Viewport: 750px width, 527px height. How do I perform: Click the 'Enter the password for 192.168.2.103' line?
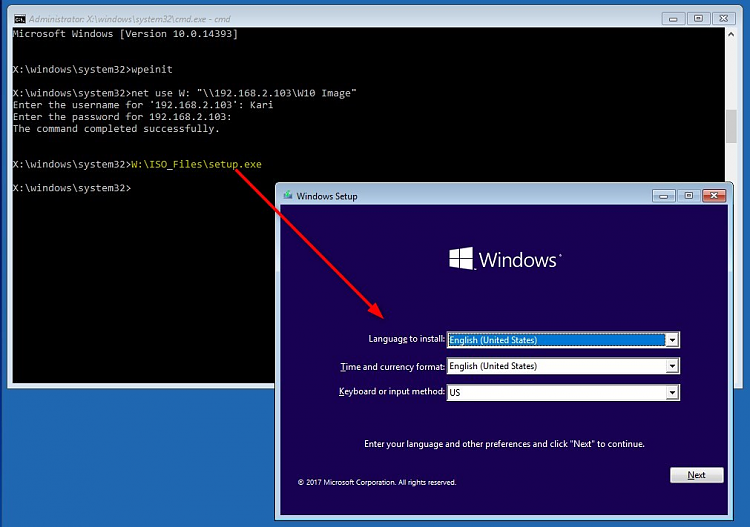click(122, 117)
